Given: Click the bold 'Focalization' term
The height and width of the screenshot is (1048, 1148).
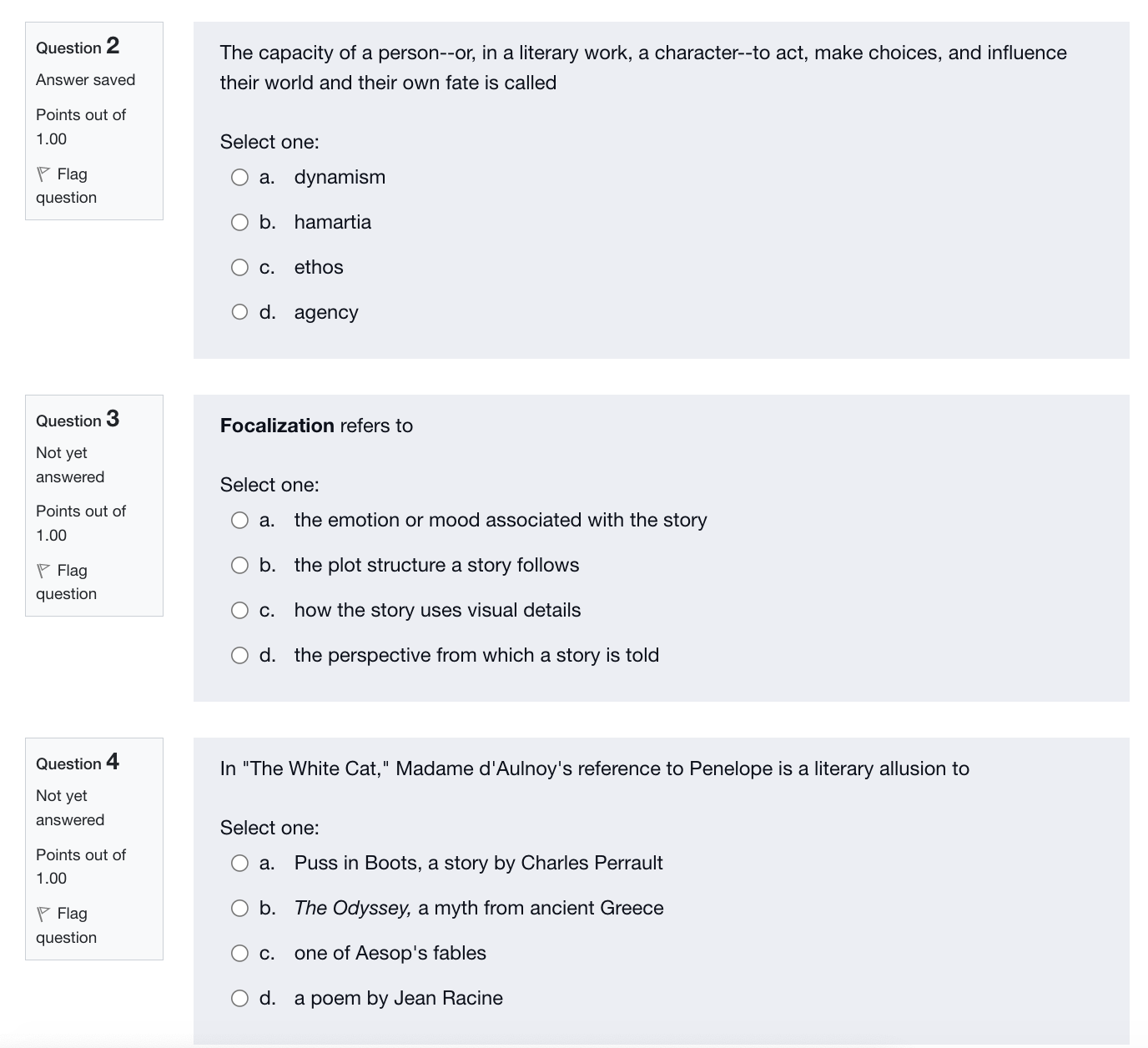Looking at the screenshot, I should pyautogui.click(x=277, y=426).
